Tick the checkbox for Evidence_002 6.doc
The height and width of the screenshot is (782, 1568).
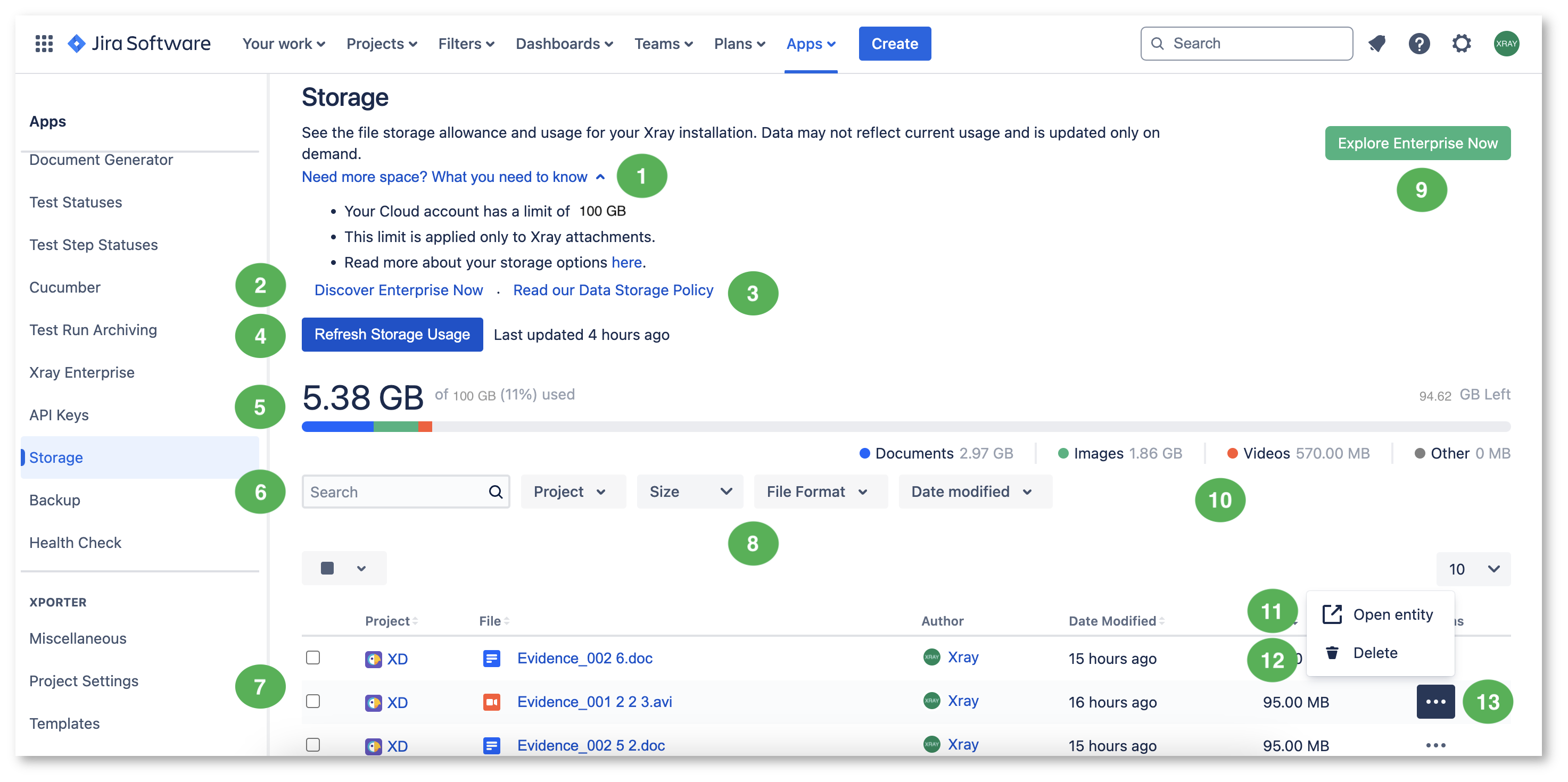pyautogui.click(x=313, y=658)
